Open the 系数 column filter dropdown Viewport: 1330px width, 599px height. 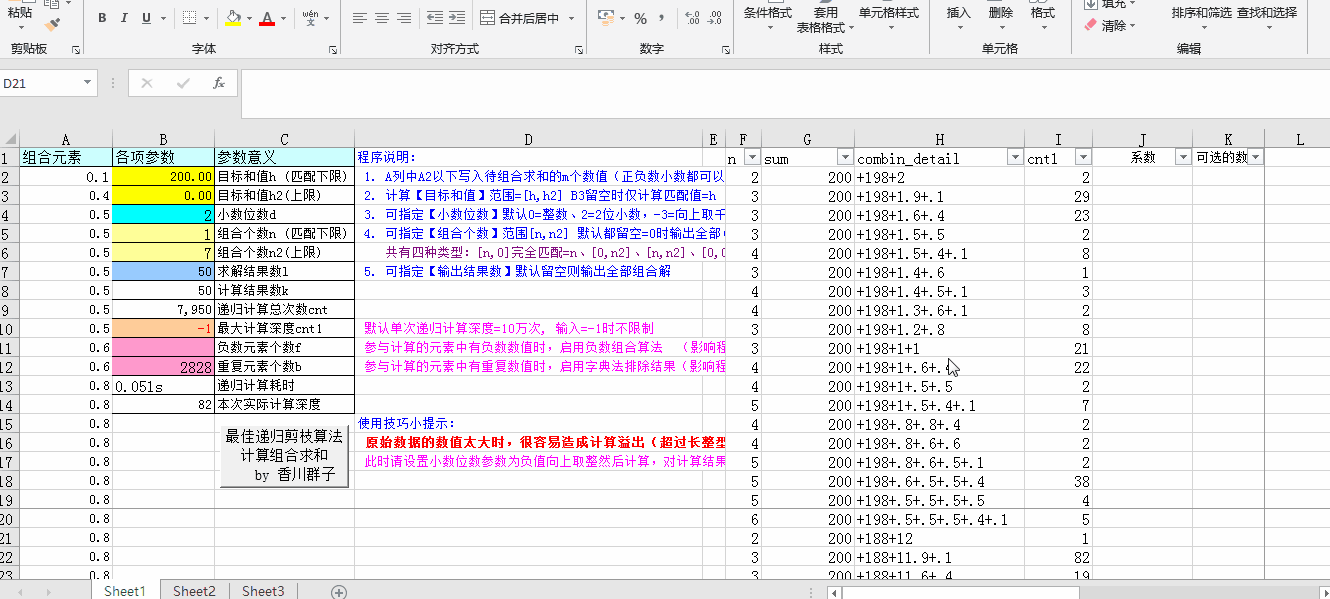click(x=1183, y=157)
